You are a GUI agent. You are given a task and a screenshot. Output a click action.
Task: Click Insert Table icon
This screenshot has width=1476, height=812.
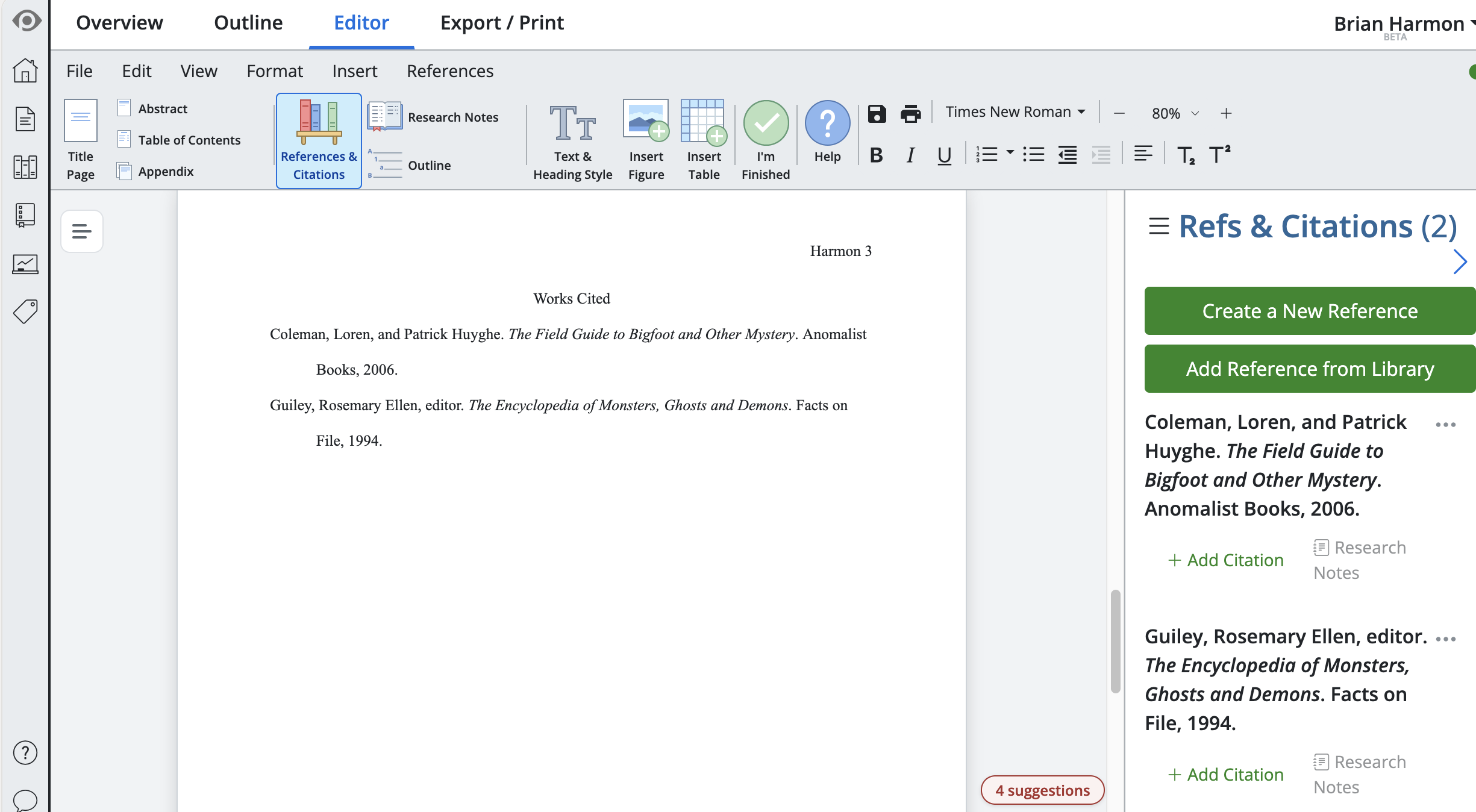click(x=704, y=141)
